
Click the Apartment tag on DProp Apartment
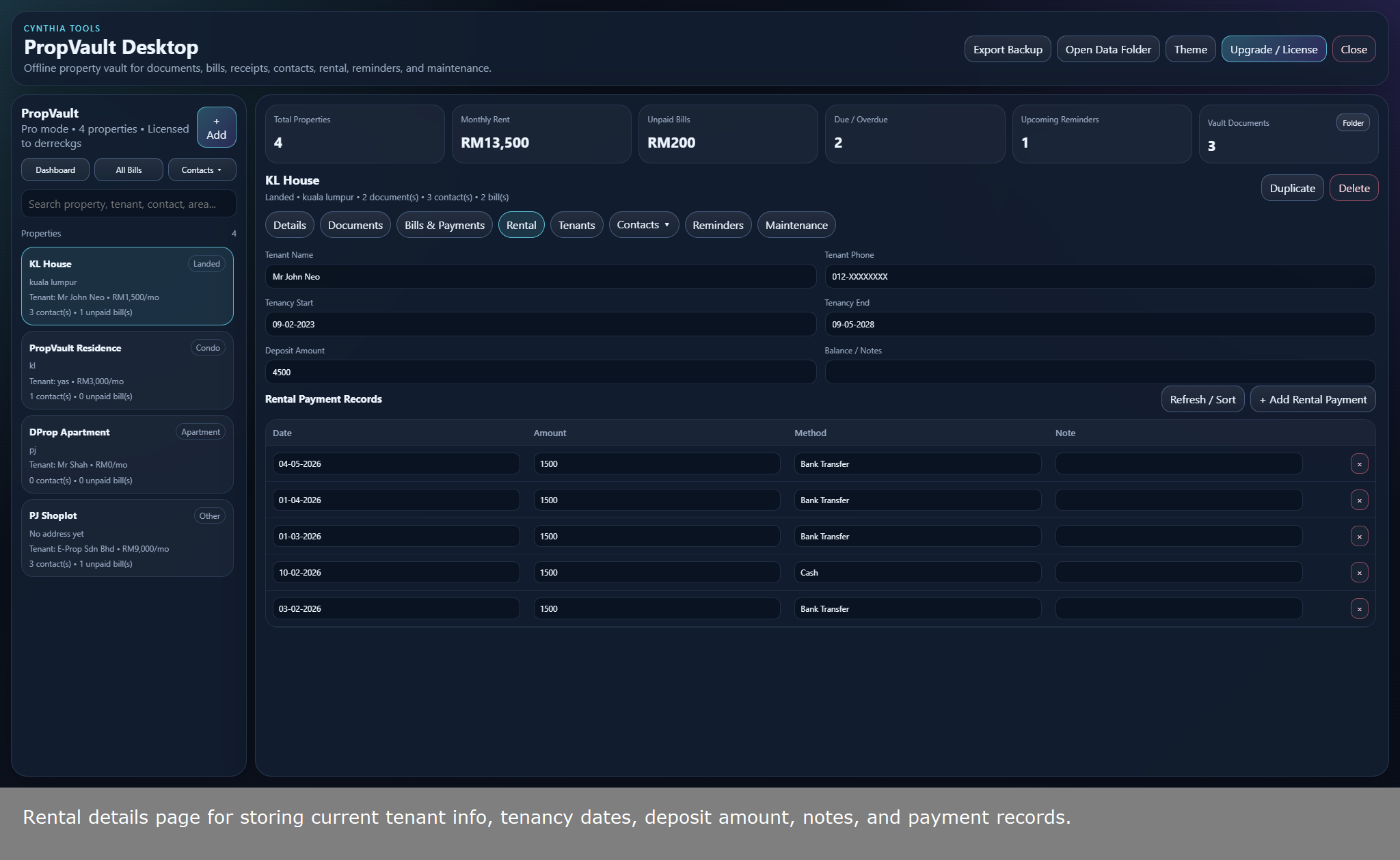pyautogui.click(x=200, y=432)
